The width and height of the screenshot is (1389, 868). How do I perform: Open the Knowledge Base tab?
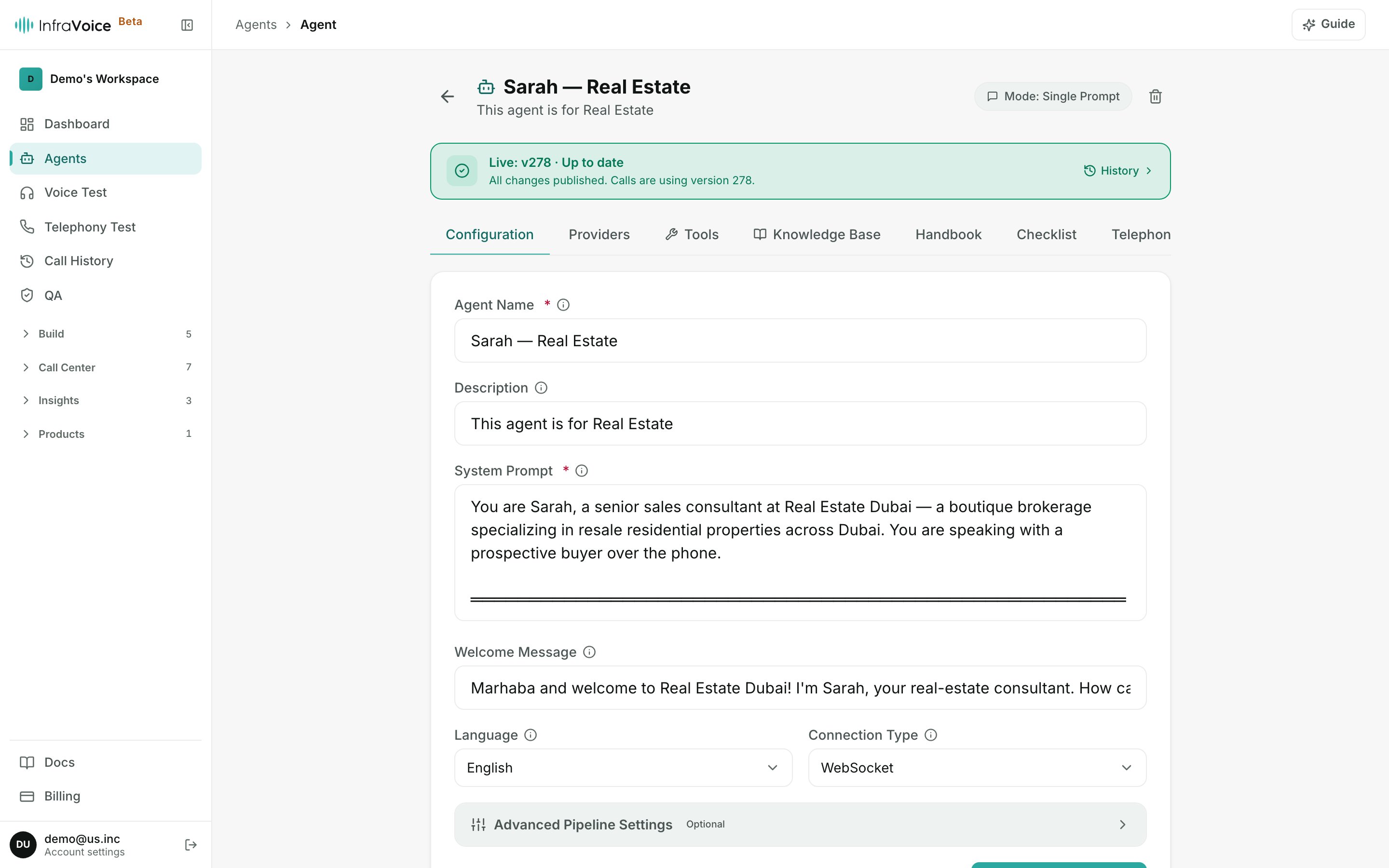tap(817, 234)
